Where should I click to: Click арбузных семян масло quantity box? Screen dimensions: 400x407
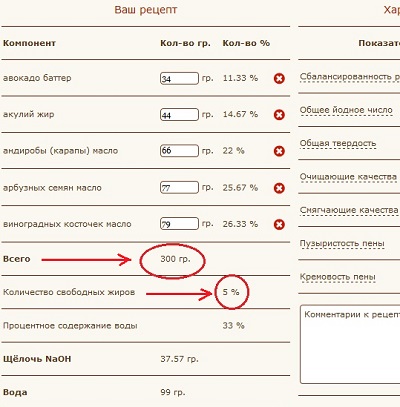[179, 187]
